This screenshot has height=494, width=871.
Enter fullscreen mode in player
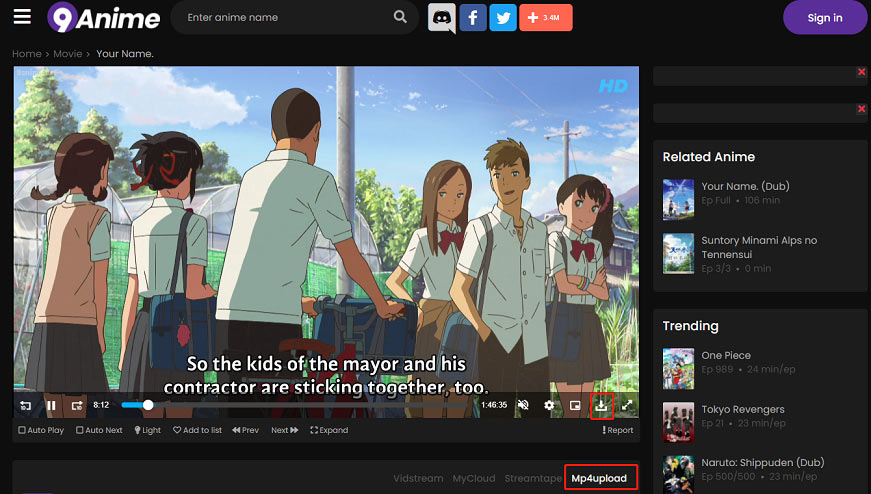pos(627,405)
